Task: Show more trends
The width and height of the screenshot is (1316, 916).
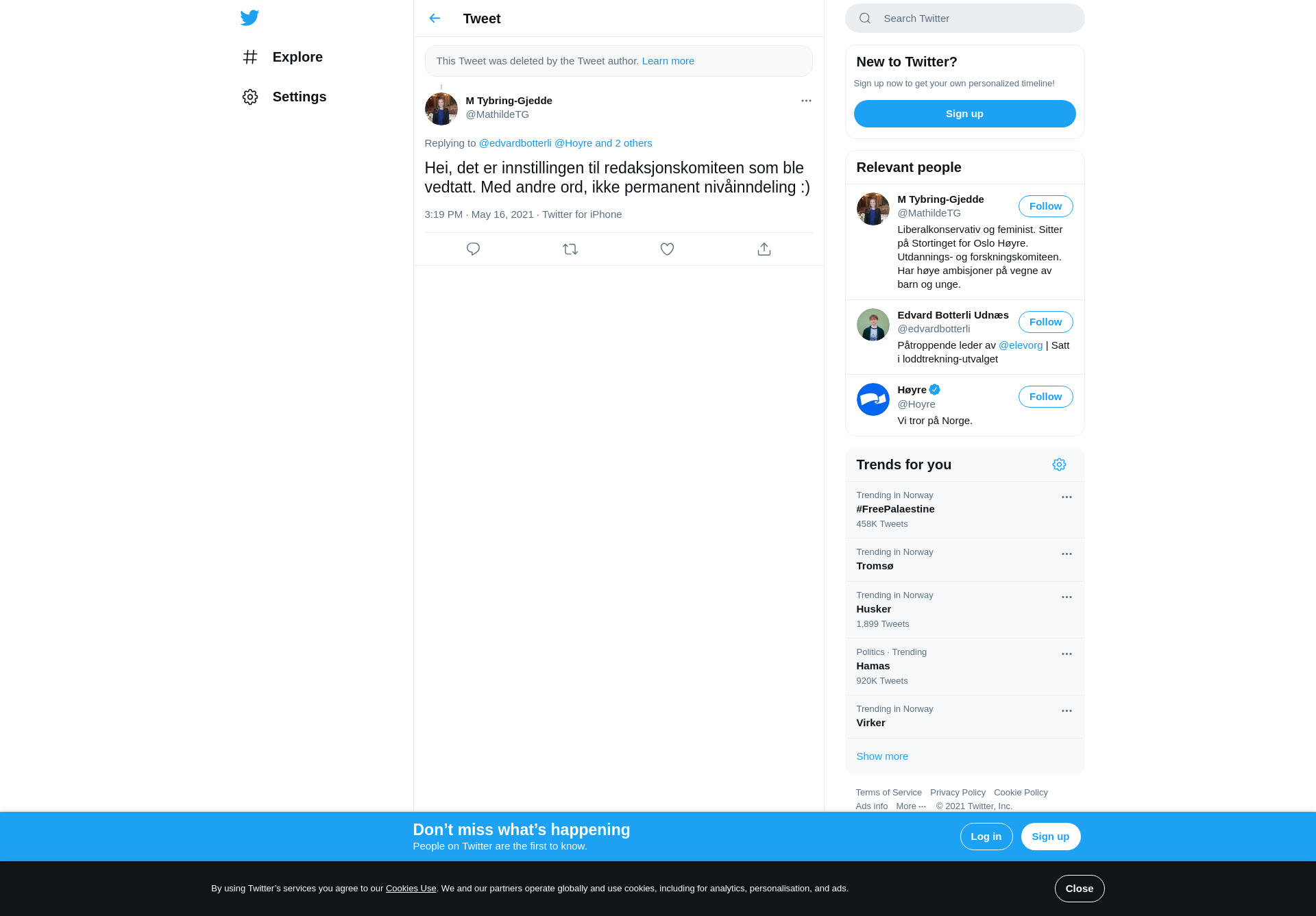Action: click(x=882, y=756)
